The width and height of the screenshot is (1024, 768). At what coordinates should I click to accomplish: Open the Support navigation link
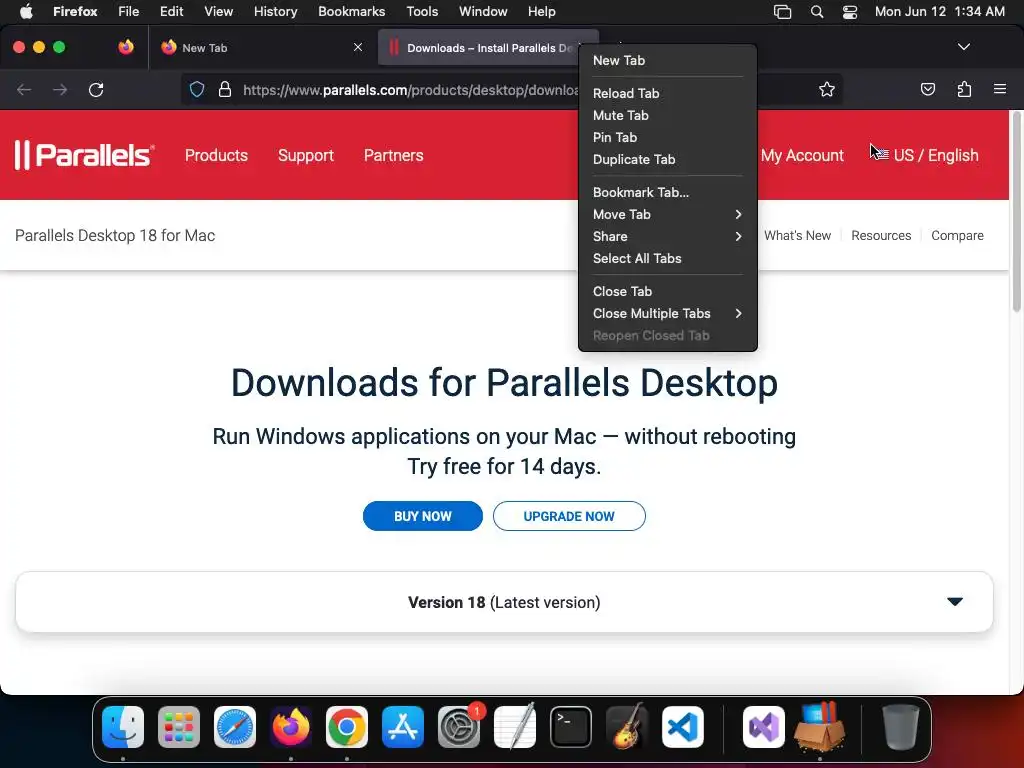(306, 155)
